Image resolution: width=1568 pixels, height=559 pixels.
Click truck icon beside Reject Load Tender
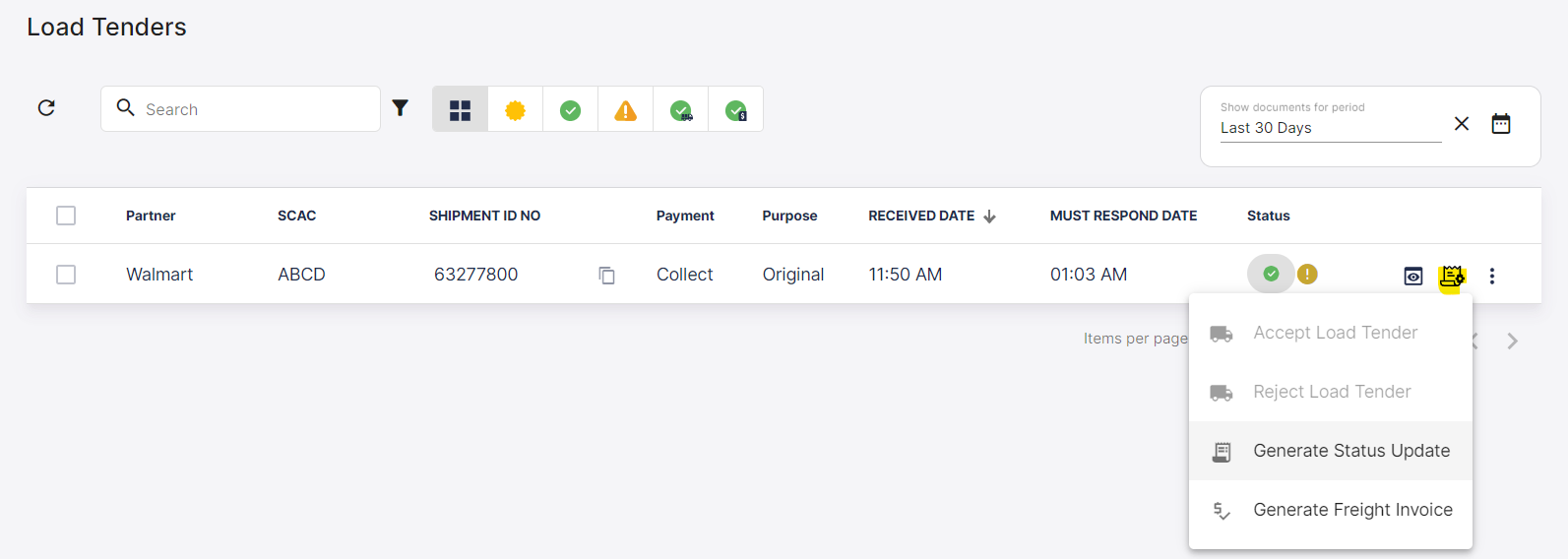[x=1222, y=393]
